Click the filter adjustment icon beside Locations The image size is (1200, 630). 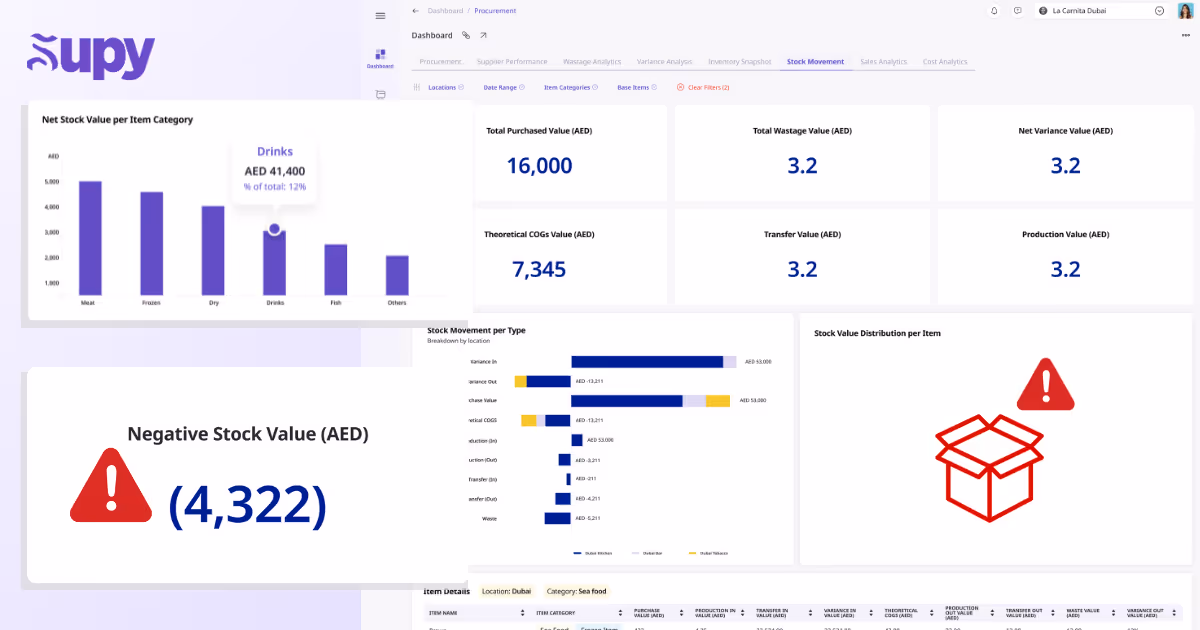(417, 87)
